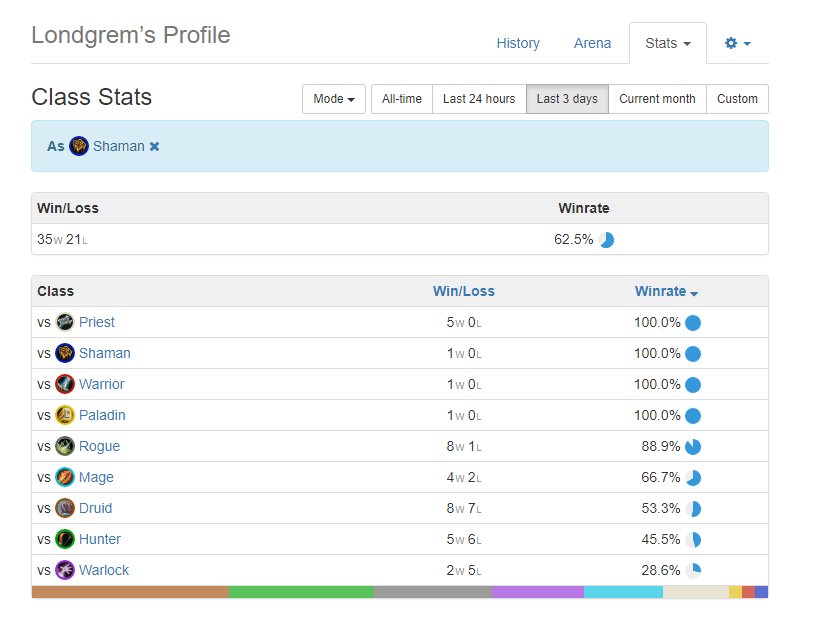Click the Rogue class icon
The image size is (814, 620).
click(x=65, y=446)
